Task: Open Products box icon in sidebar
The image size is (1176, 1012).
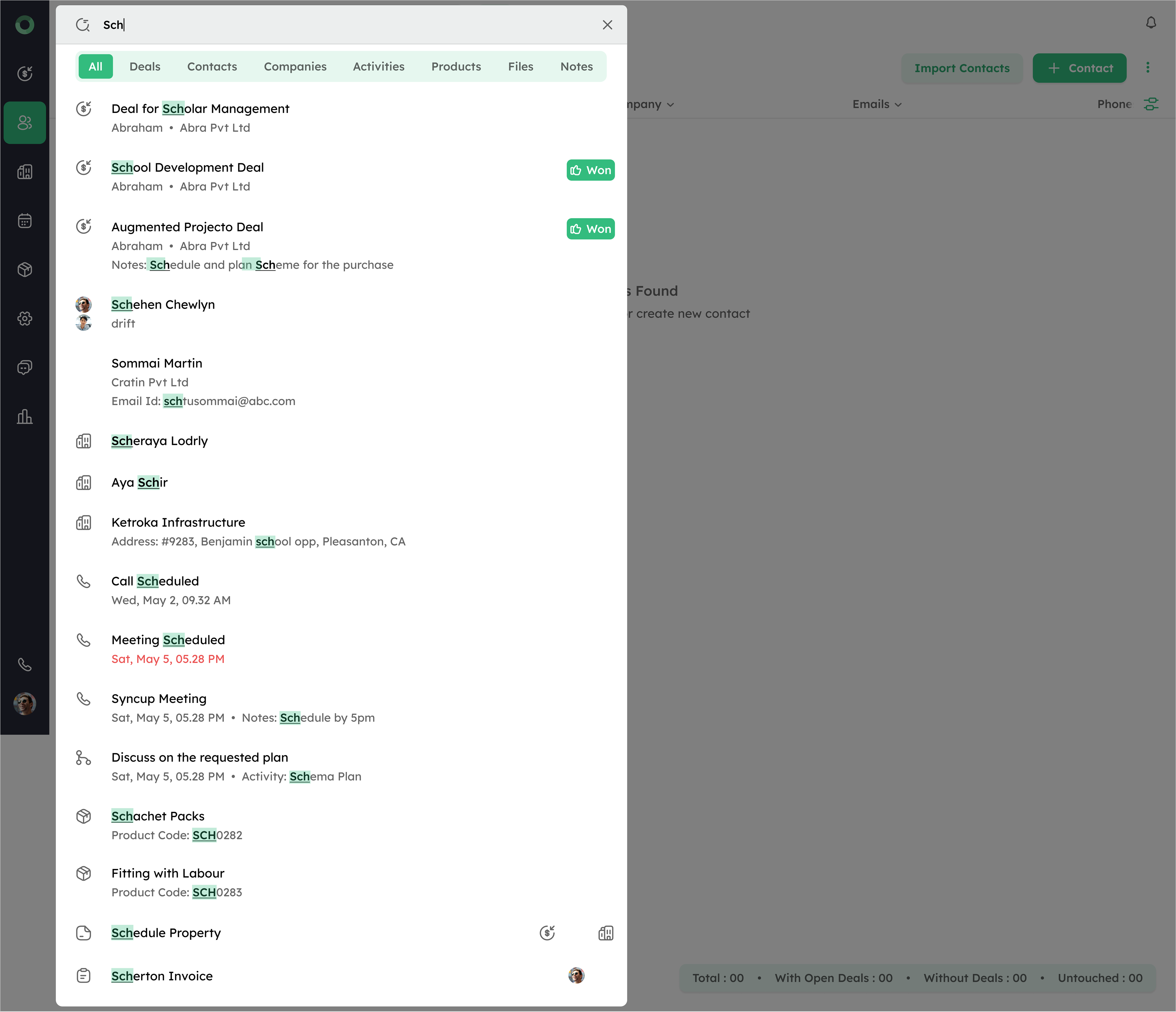Action: pos(24,270)
